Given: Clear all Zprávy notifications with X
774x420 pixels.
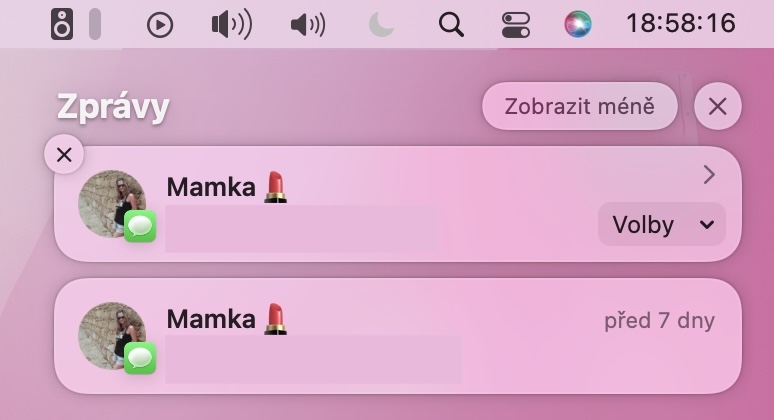Looking at the screenshot, I should point(717,106).
